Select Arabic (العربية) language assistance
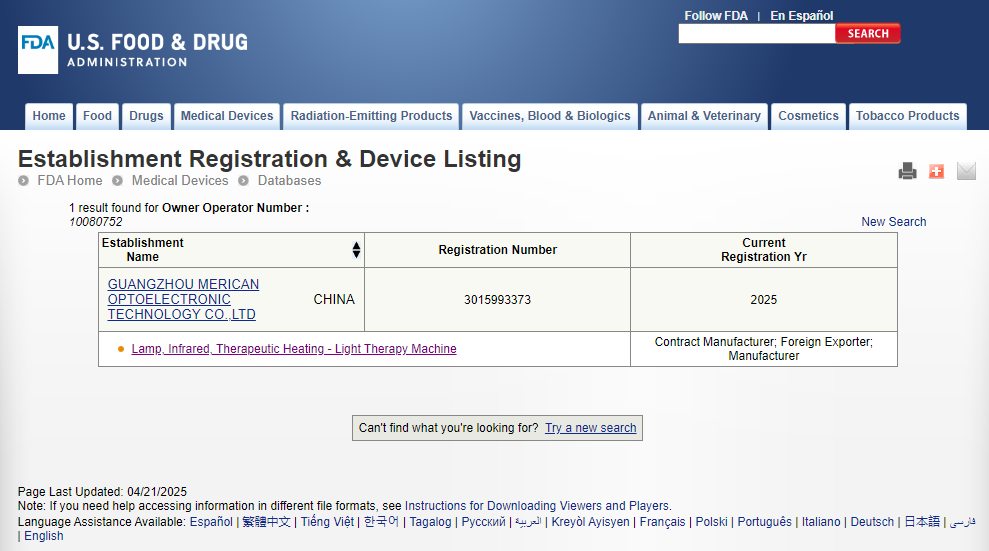The height and width of the screenshot is (551, 989). click(528, 522)
